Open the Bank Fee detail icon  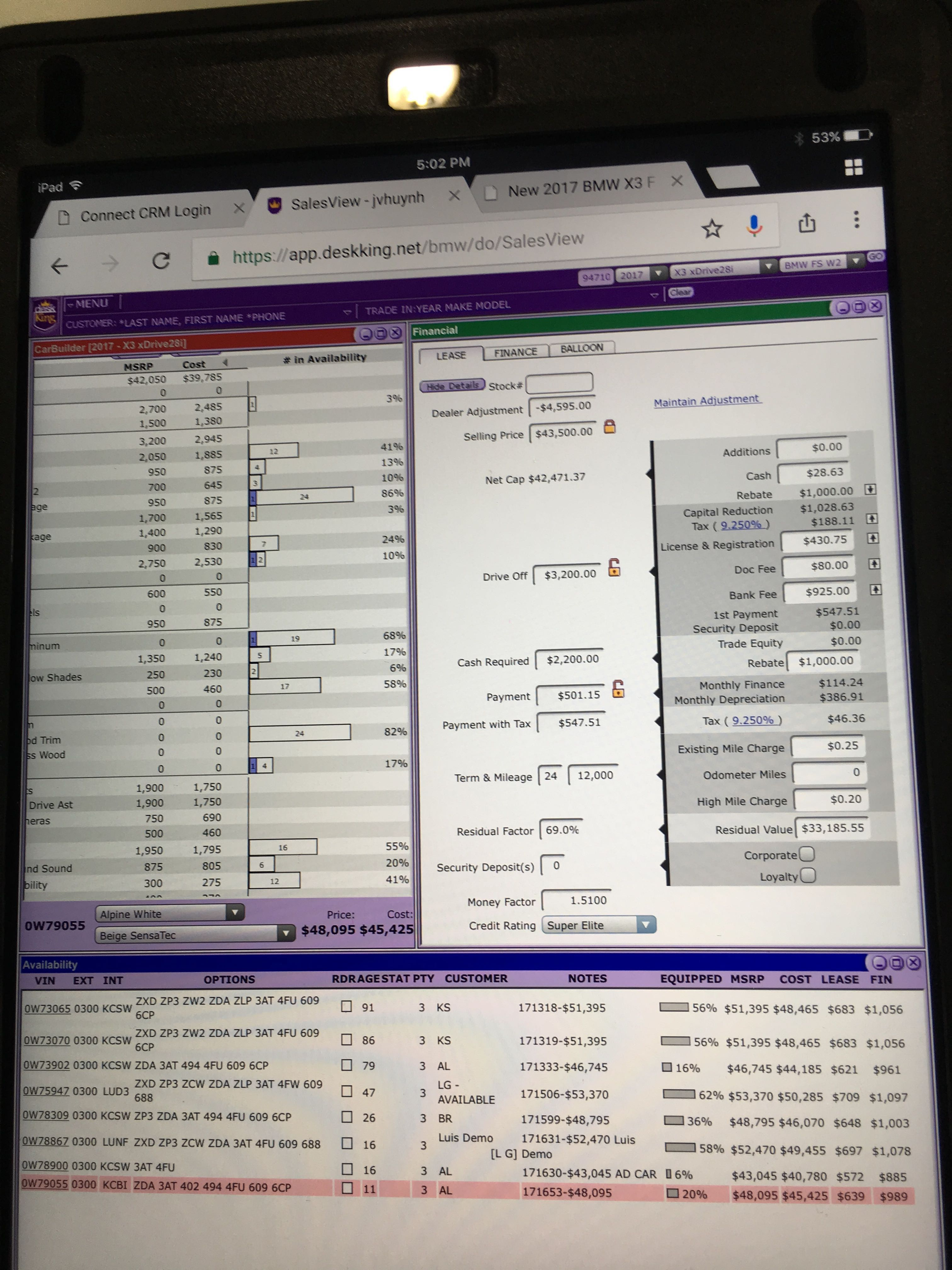point(875,590)
